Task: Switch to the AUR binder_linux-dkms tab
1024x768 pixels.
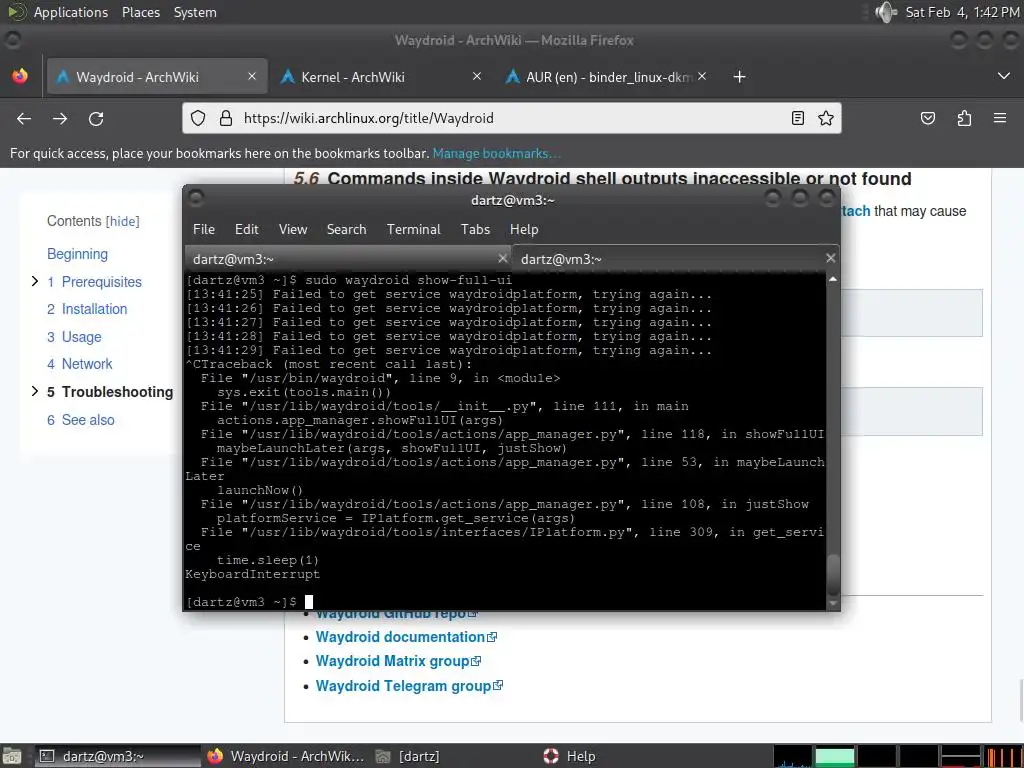Action: (x=606, y=77)
